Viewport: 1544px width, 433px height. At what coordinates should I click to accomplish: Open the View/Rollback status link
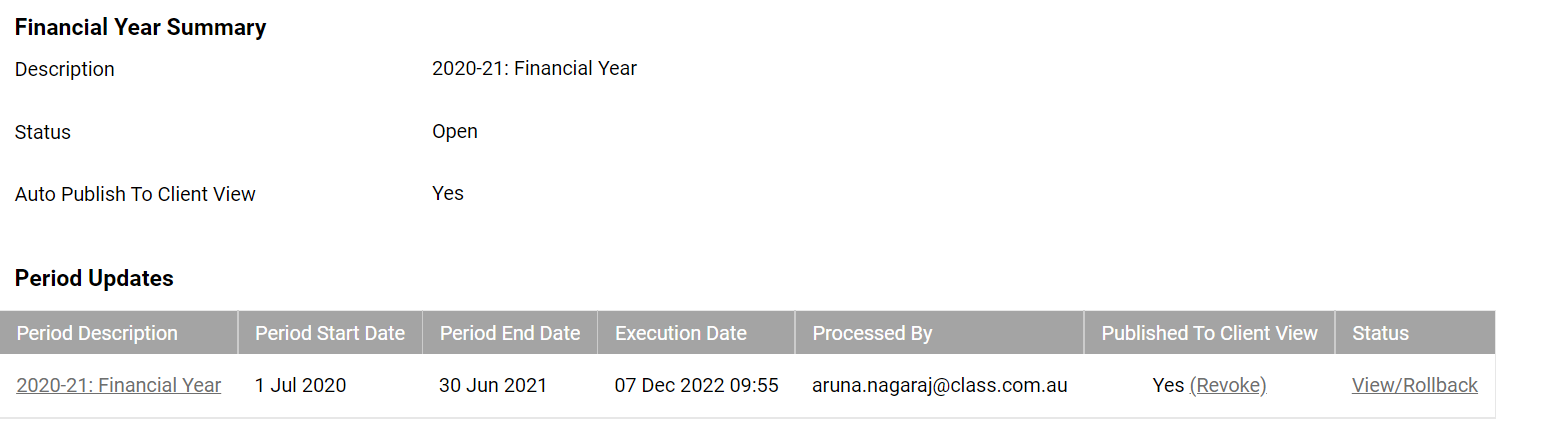tap(1414, 385)
